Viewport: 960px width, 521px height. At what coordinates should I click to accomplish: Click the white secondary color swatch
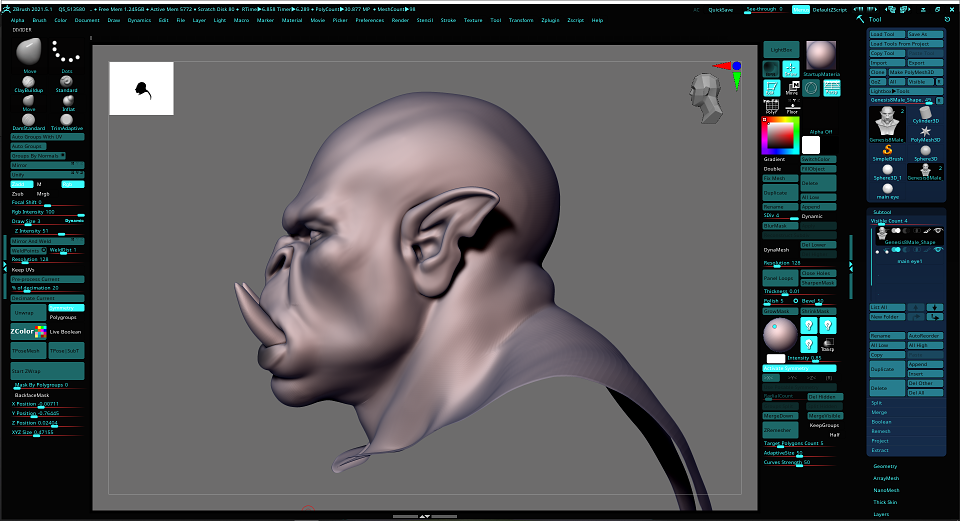click(x=811, y=145)
